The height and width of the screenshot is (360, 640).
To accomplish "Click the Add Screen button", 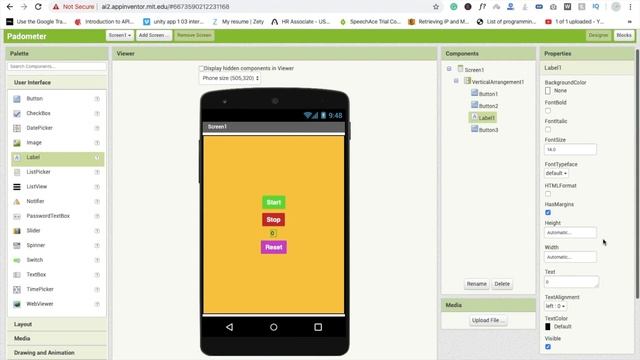I will 153,36.
